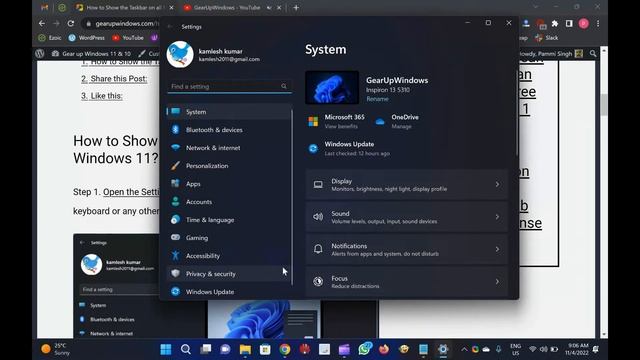Expand Notifications settings row
The width and height of the screenshot is (640, 360).
click(x=407, y=249)
